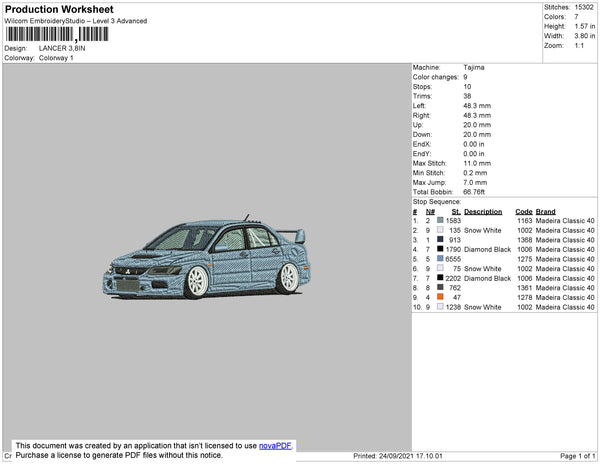Pick the Diamond Black swatch in row 4
Viewport: 600px width, 464px height.
click(440, 249)
